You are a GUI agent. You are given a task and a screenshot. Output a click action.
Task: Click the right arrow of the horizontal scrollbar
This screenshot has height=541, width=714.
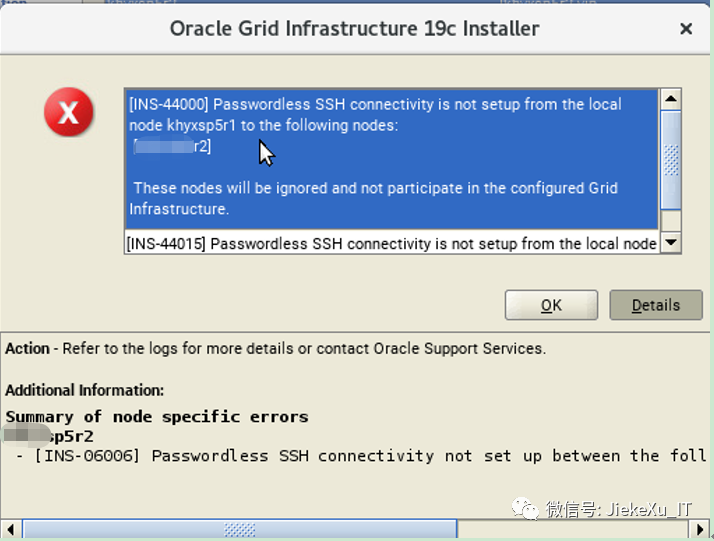(x=704, y=529)
